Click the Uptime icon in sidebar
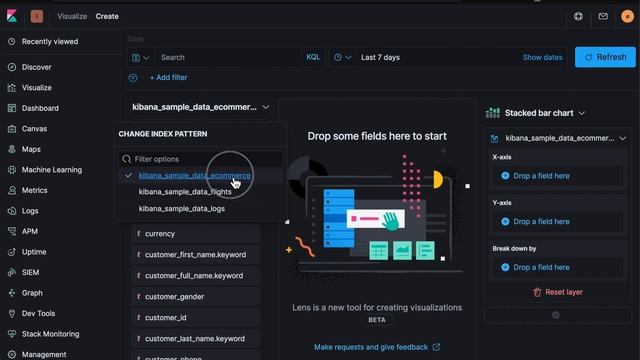The image size is (640, 360). click(x=12, y=252)
